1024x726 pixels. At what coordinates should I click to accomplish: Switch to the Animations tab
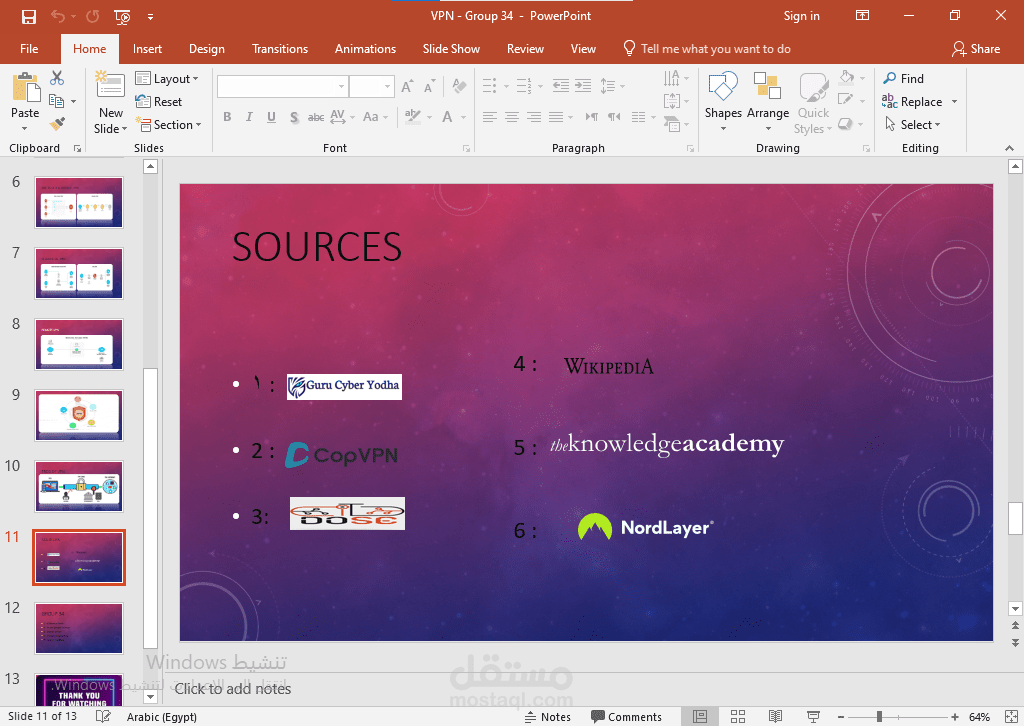(366, 49)
